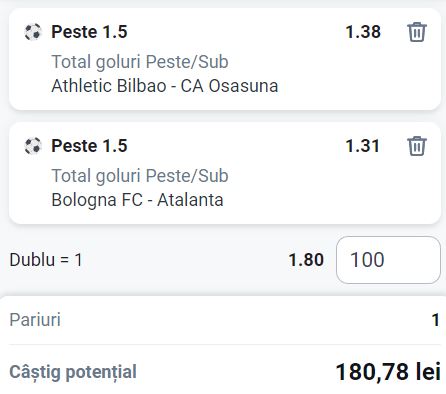Click Total goluri Peste/Sub under Bologna bet
Viewport: 446px width, 394px height.
tap(140, 176)
